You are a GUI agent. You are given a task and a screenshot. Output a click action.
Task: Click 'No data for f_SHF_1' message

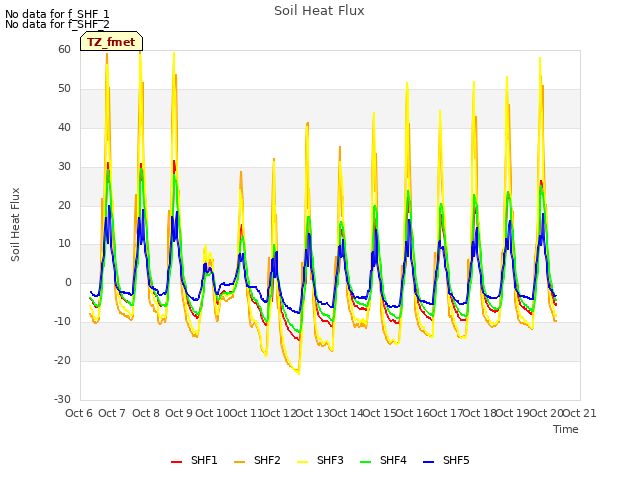point(57,14)
